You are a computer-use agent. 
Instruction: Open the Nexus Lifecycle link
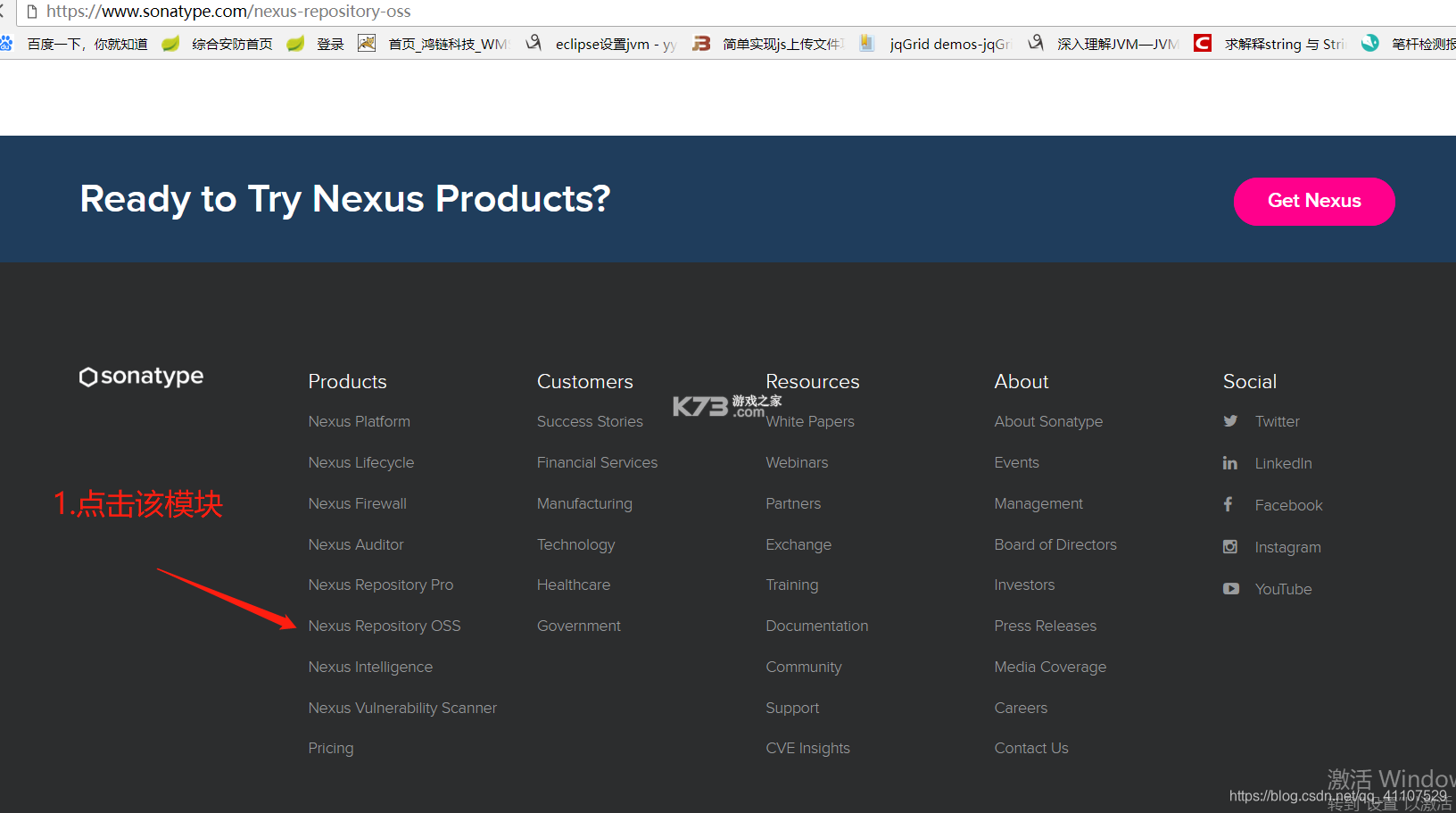pyautogui.click(x=361, y=462)
